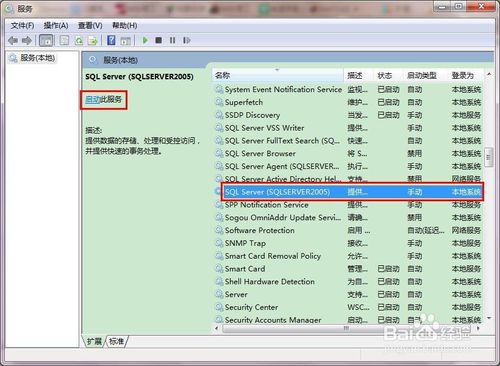The height and width of the screenshot is (366, 500).
Task: Click the Refresh toolbar icon
Action: click(x=79, y=41)
